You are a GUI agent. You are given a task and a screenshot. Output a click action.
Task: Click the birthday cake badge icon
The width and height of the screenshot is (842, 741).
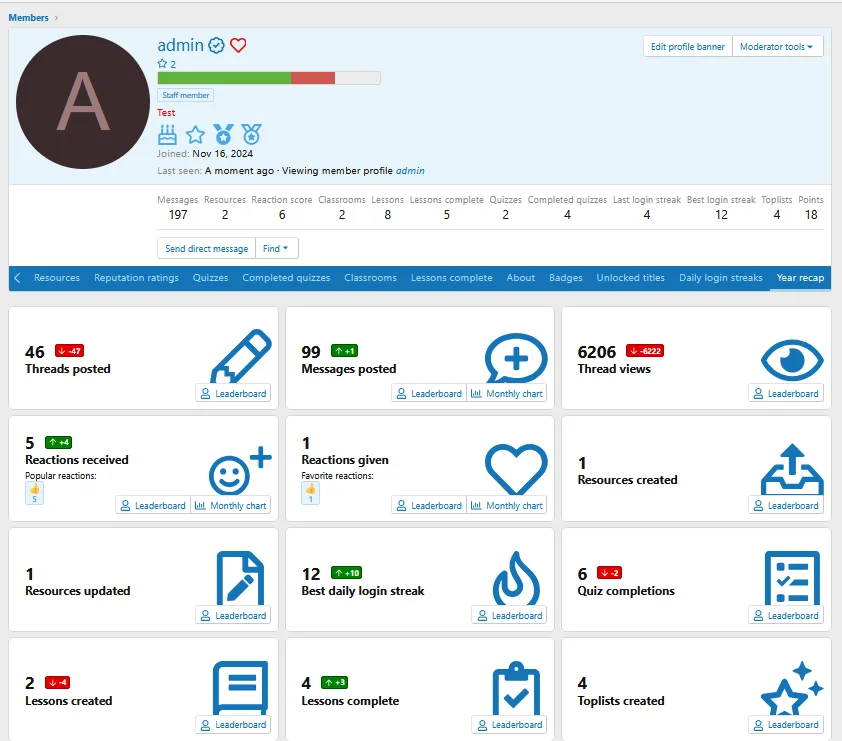pos(167,134)
